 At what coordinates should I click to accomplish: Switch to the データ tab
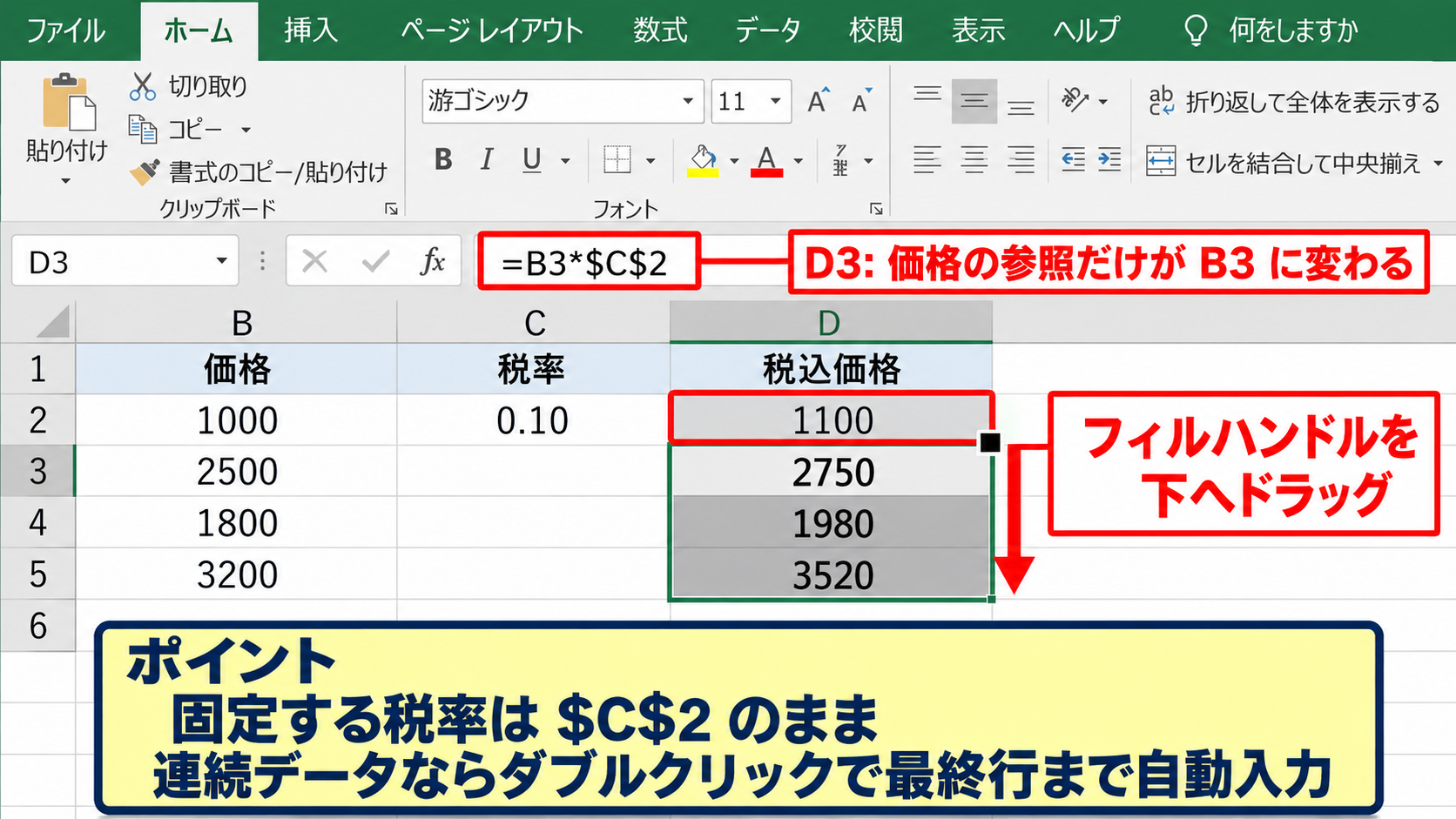(767, 31)
